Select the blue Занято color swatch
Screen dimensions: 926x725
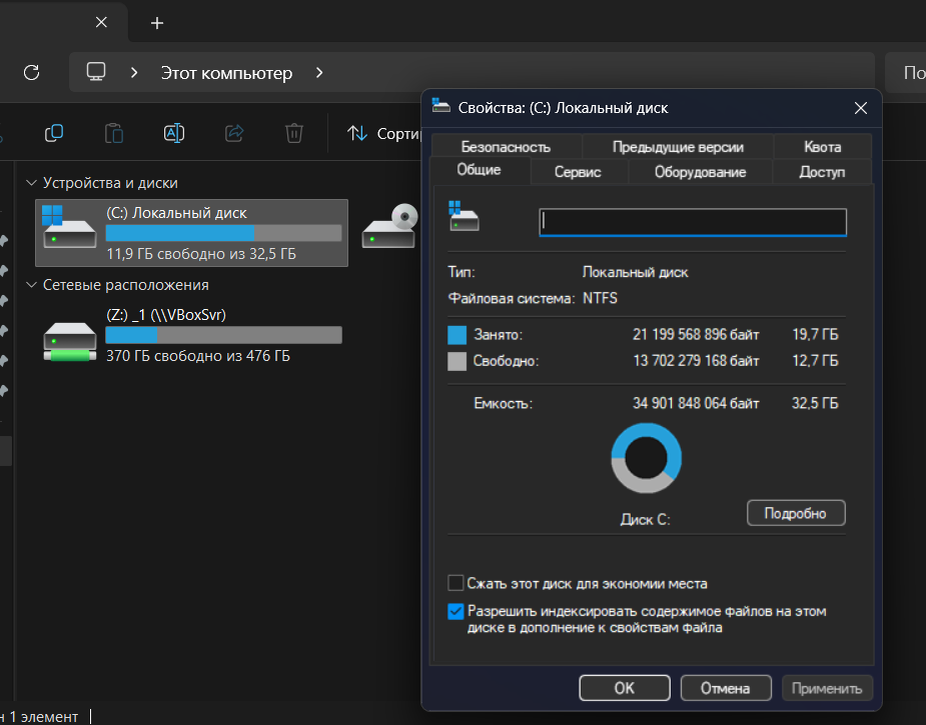(x=457, y=335)
